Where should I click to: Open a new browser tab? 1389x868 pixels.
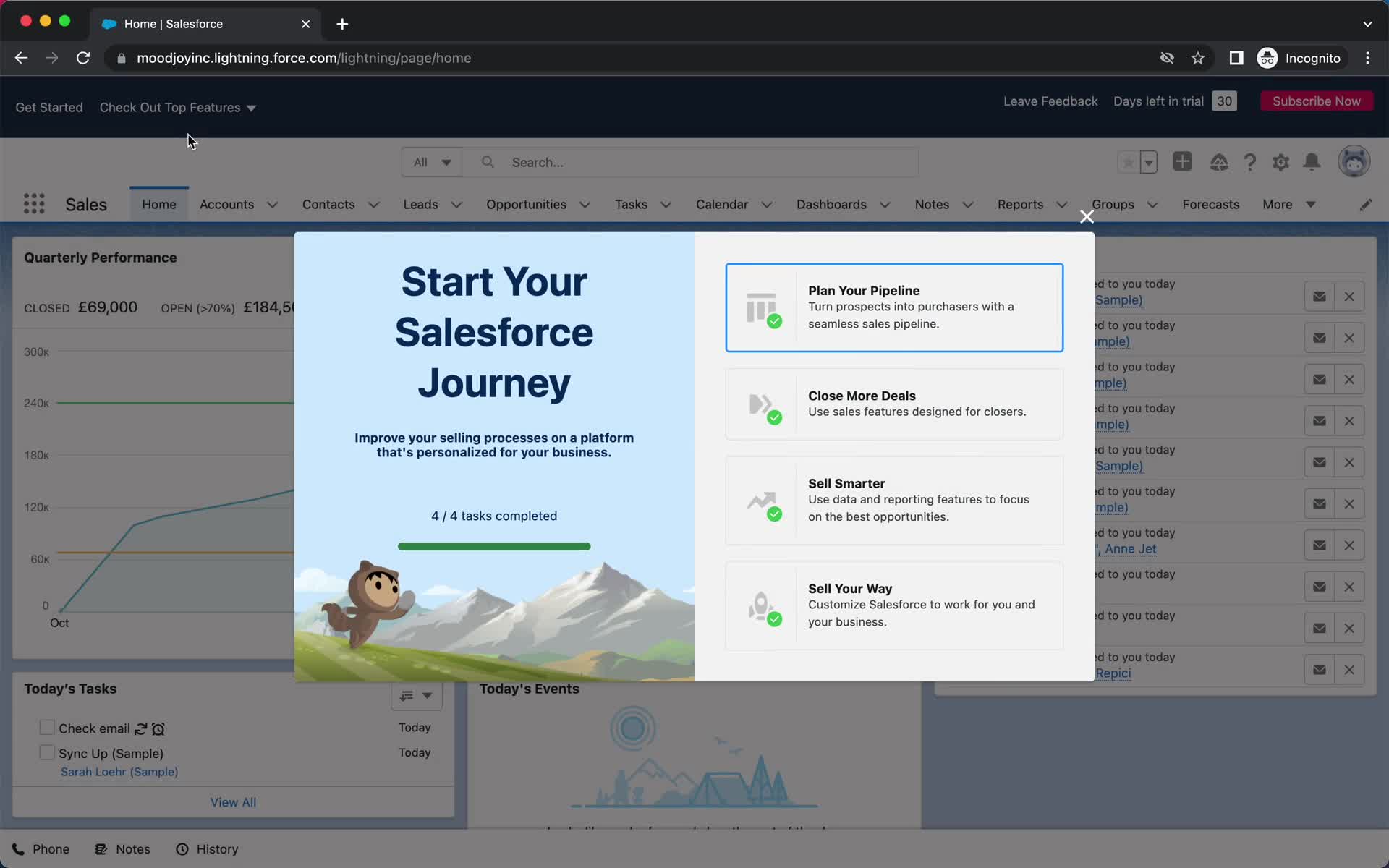click(x=342, y=24)
